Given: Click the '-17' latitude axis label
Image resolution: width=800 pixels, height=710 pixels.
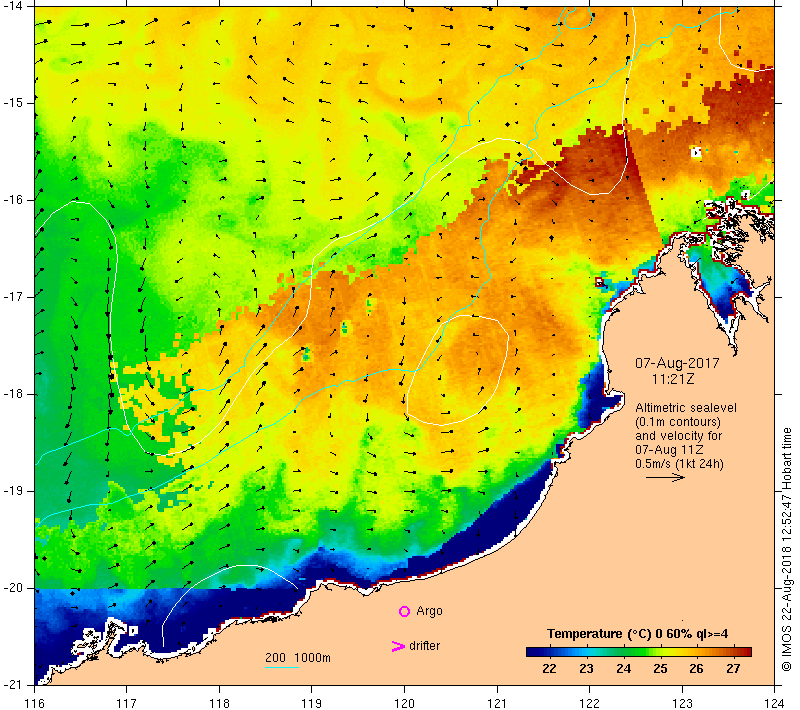Looking at the screenshot, I should tap(11, 297).
